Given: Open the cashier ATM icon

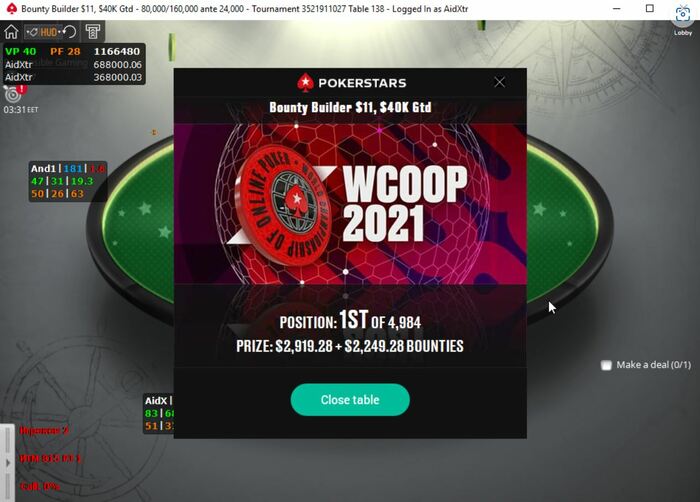Looking at the screenshot, I should point(93,32).
